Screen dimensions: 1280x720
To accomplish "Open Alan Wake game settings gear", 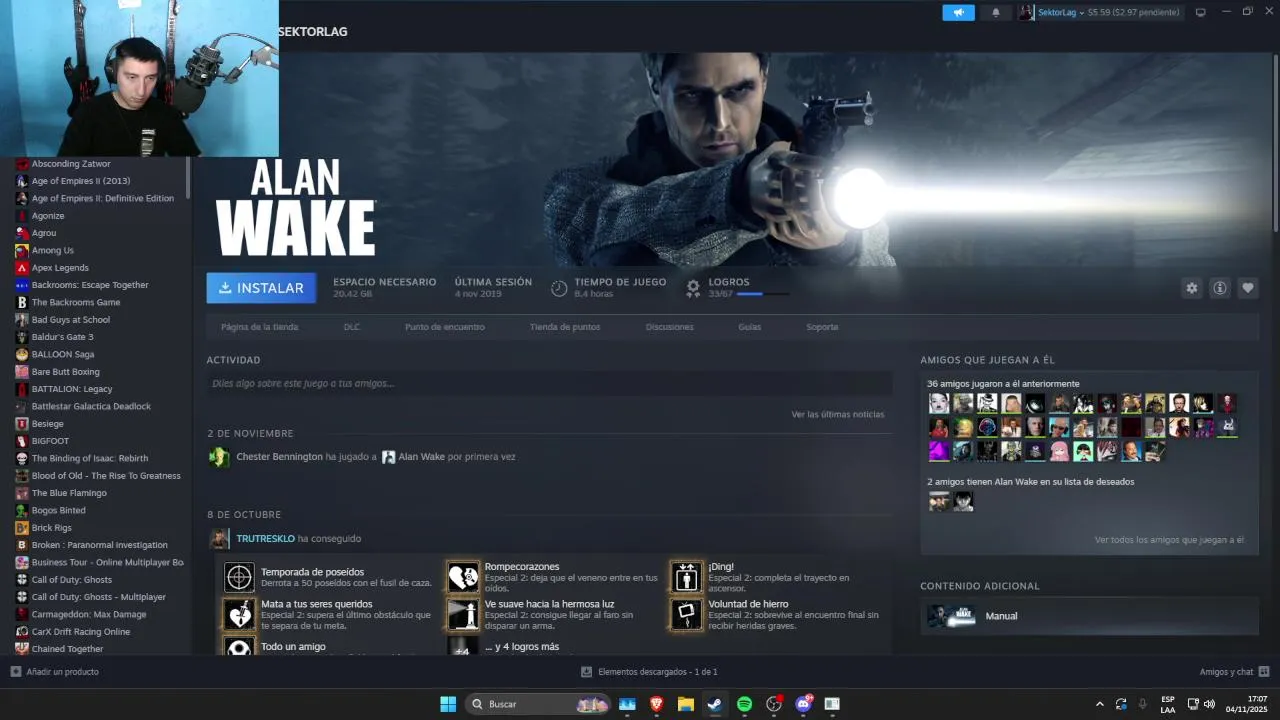I will point(1191,288).
